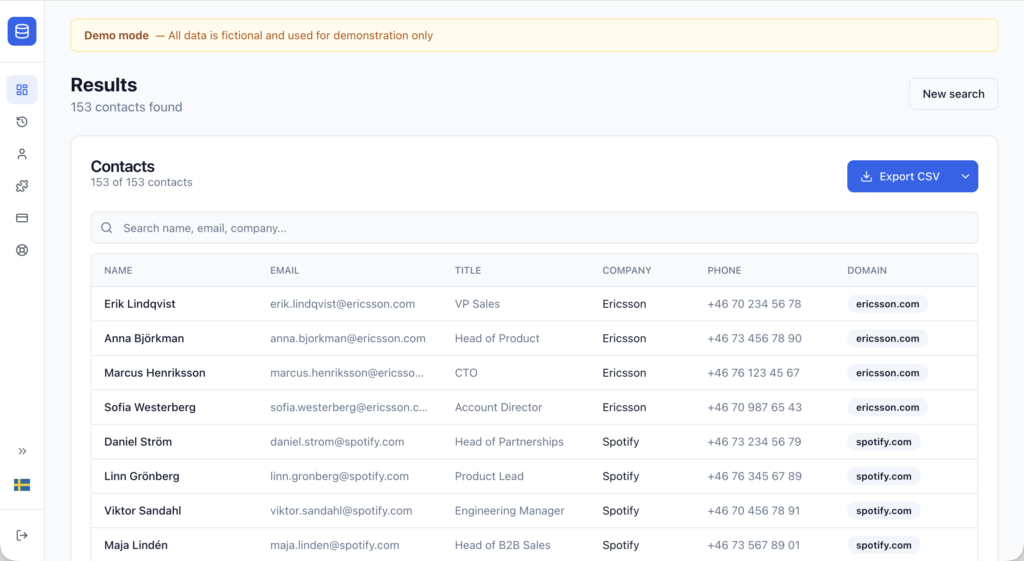Open the integrations puzzle piece icon
1024x561 pixels.
(x=22, y=186)
